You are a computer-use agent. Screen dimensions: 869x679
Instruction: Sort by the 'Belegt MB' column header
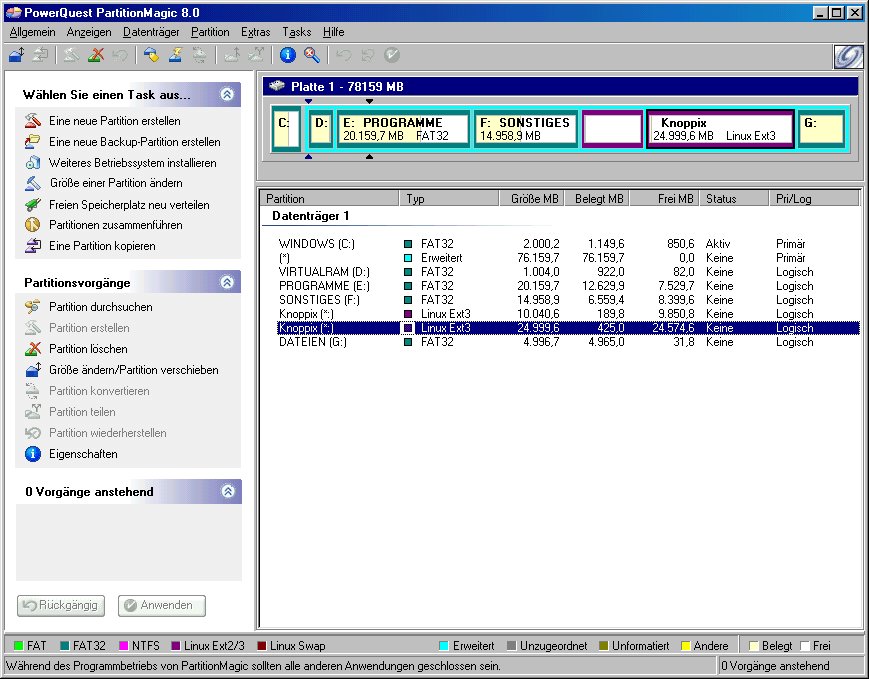coord(597,198)
